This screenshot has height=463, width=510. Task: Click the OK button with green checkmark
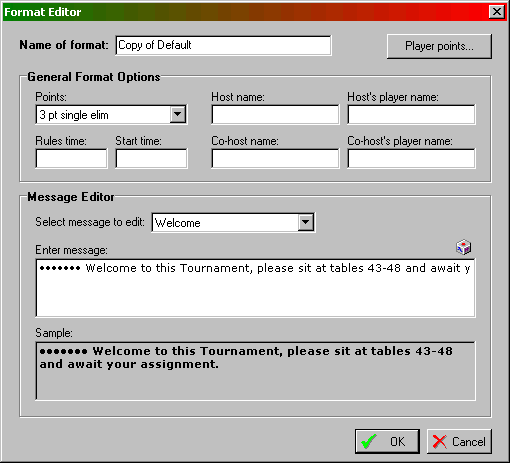click(387, 441)
